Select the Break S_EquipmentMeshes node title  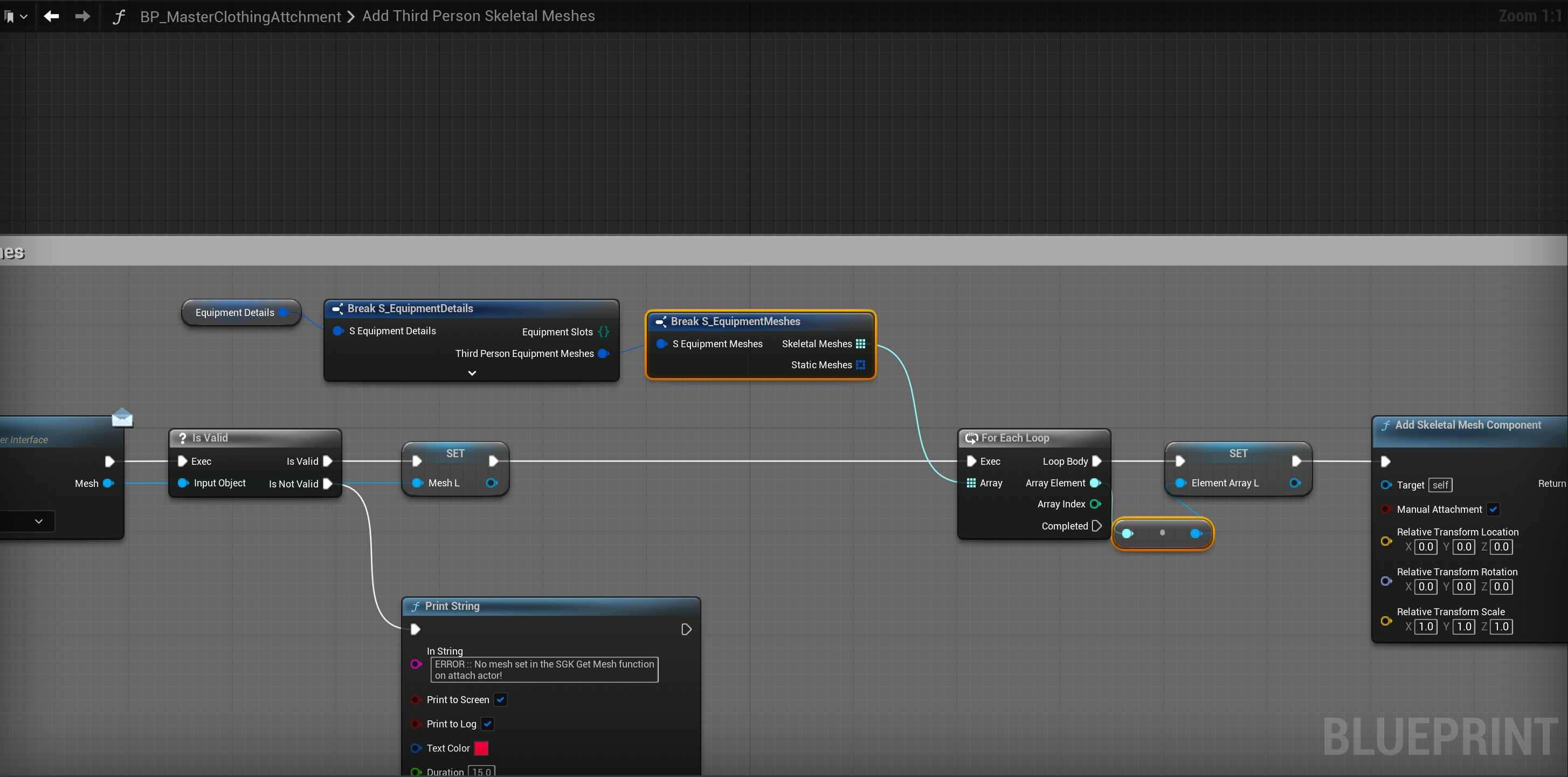(735, 321)
